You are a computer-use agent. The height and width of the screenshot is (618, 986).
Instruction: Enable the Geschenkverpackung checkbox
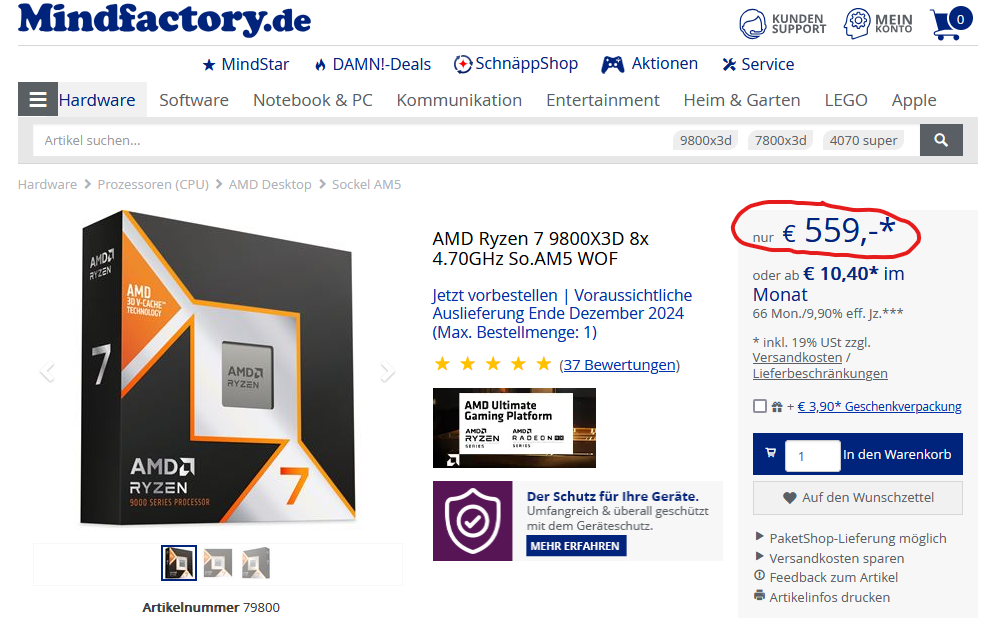pos(760,406)
